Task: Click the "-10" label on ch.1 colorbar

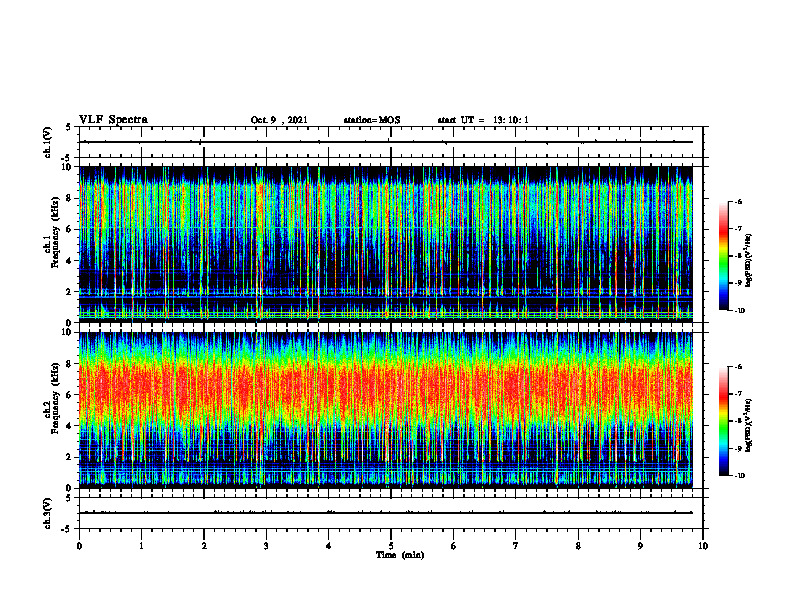Action: coord(739,311)
